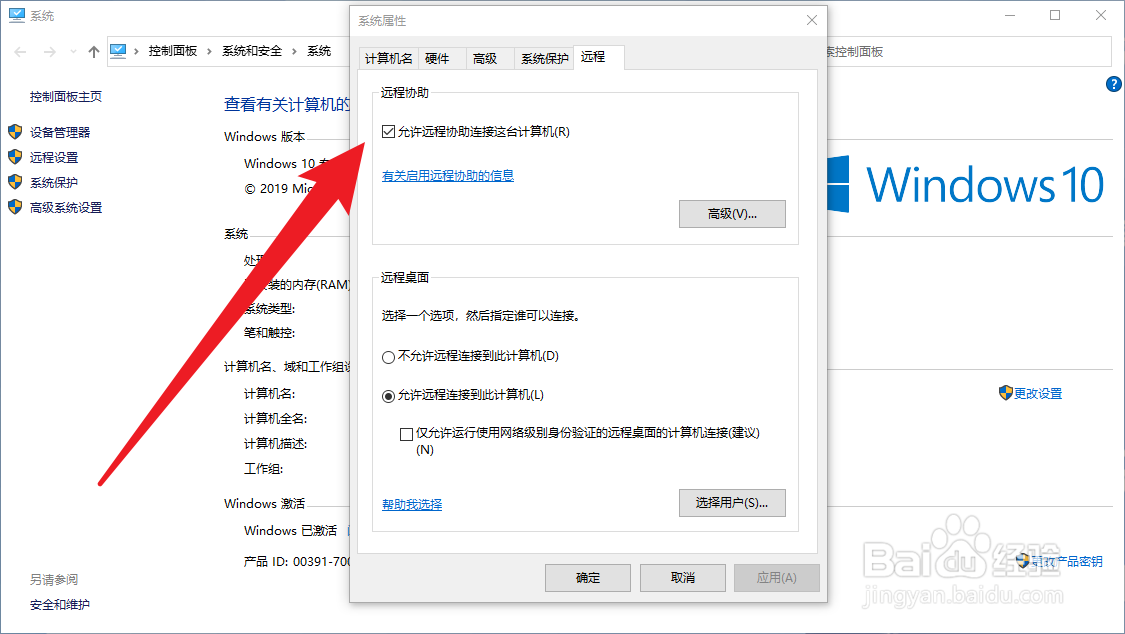
Task: Open 安全和维护 link
Action: pos(60,605)
